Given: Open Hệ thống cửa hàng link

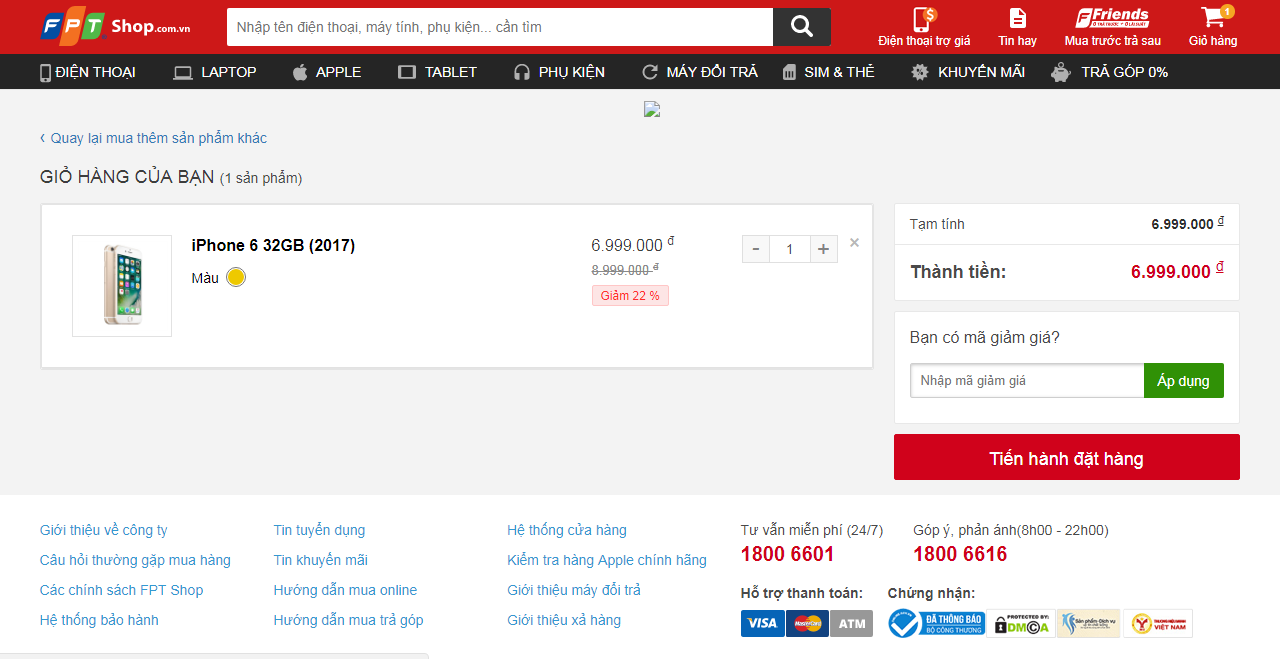Looking at the screenshot, I should click(x=567, y=530).
